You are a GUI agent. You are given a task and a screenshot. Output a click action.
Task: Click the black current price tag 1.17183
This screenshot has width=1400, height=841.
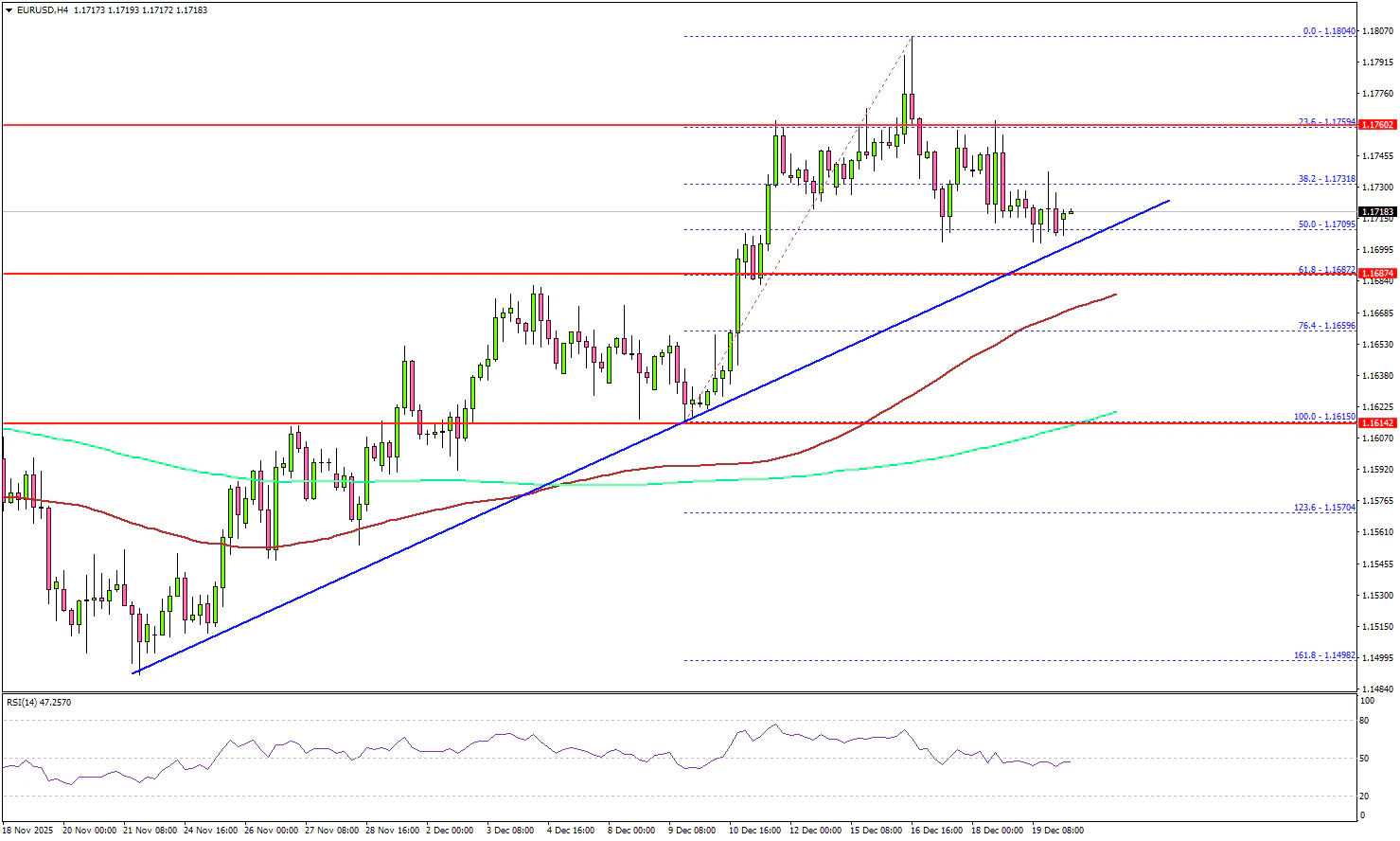[1377, 212]
